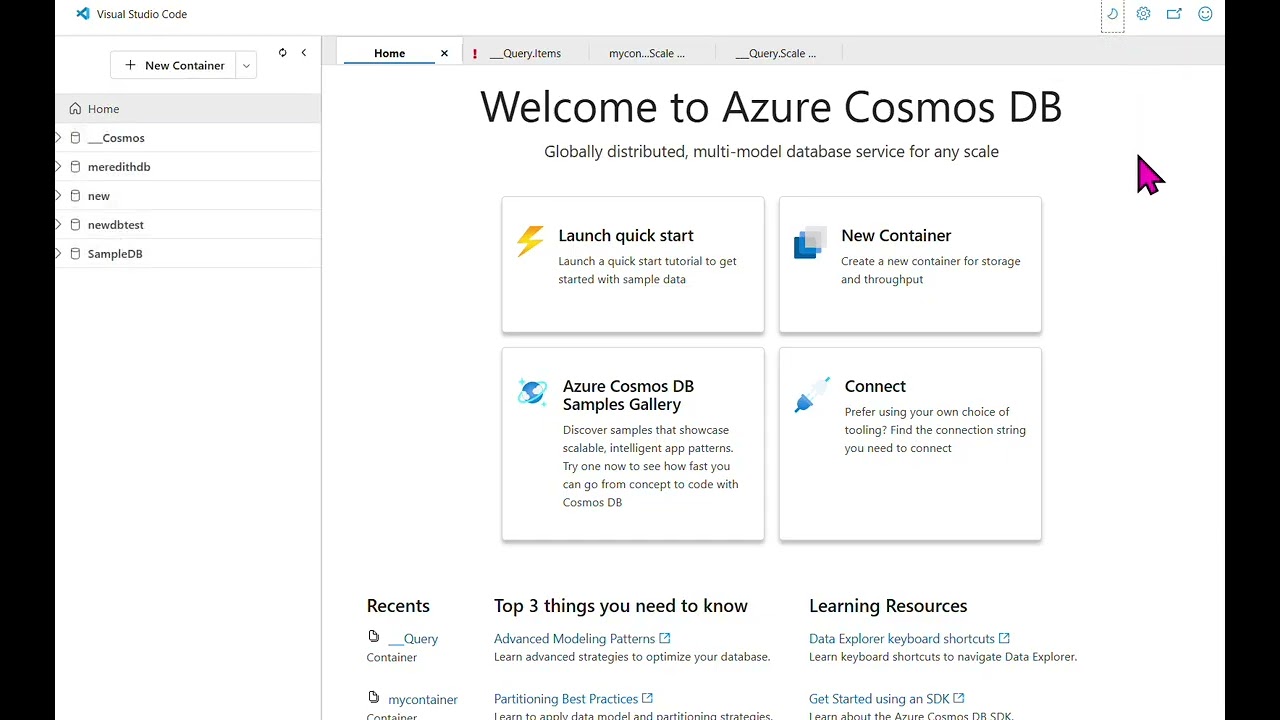
Task: Open the Advanced Modeling Patterns link
Action: [574, 639]
